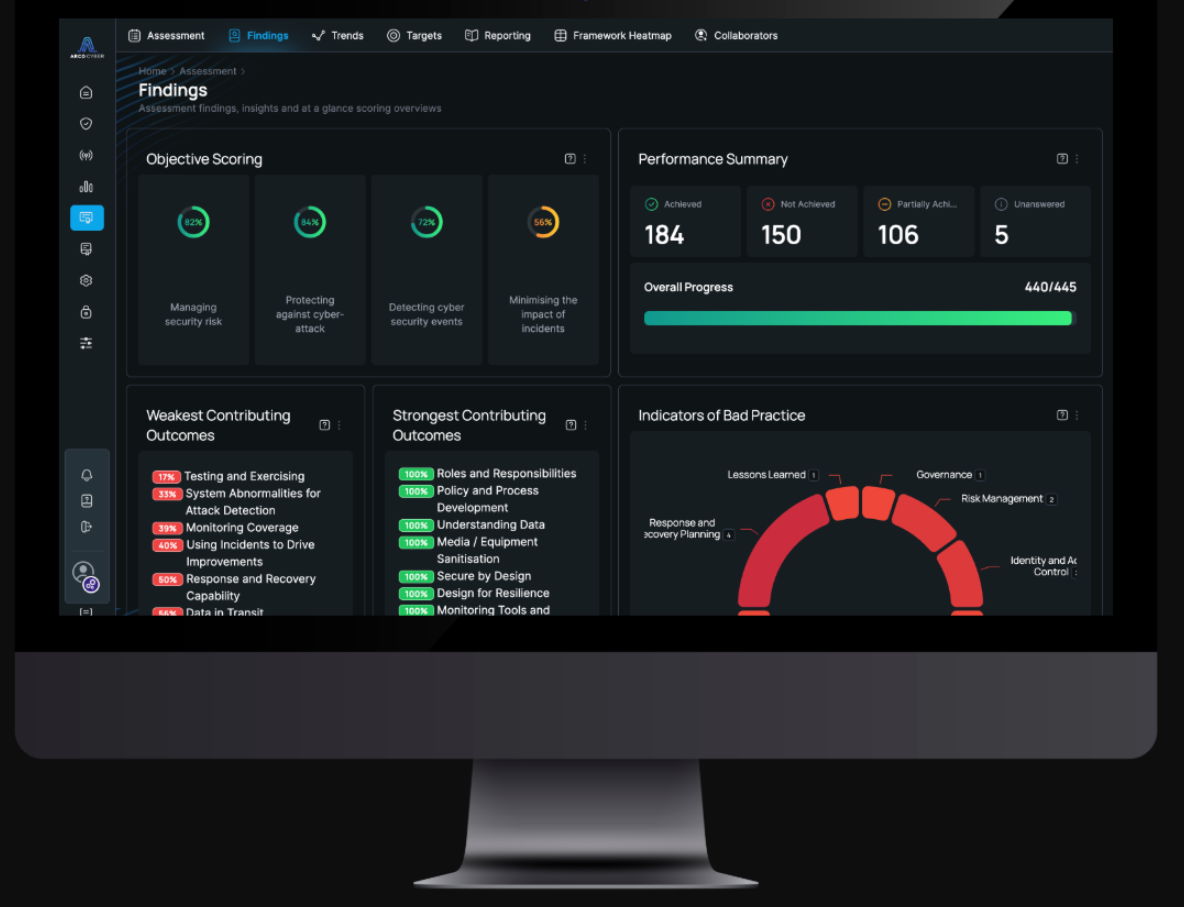Click the padlock icon in the sidebar

[x=86, y=312]
